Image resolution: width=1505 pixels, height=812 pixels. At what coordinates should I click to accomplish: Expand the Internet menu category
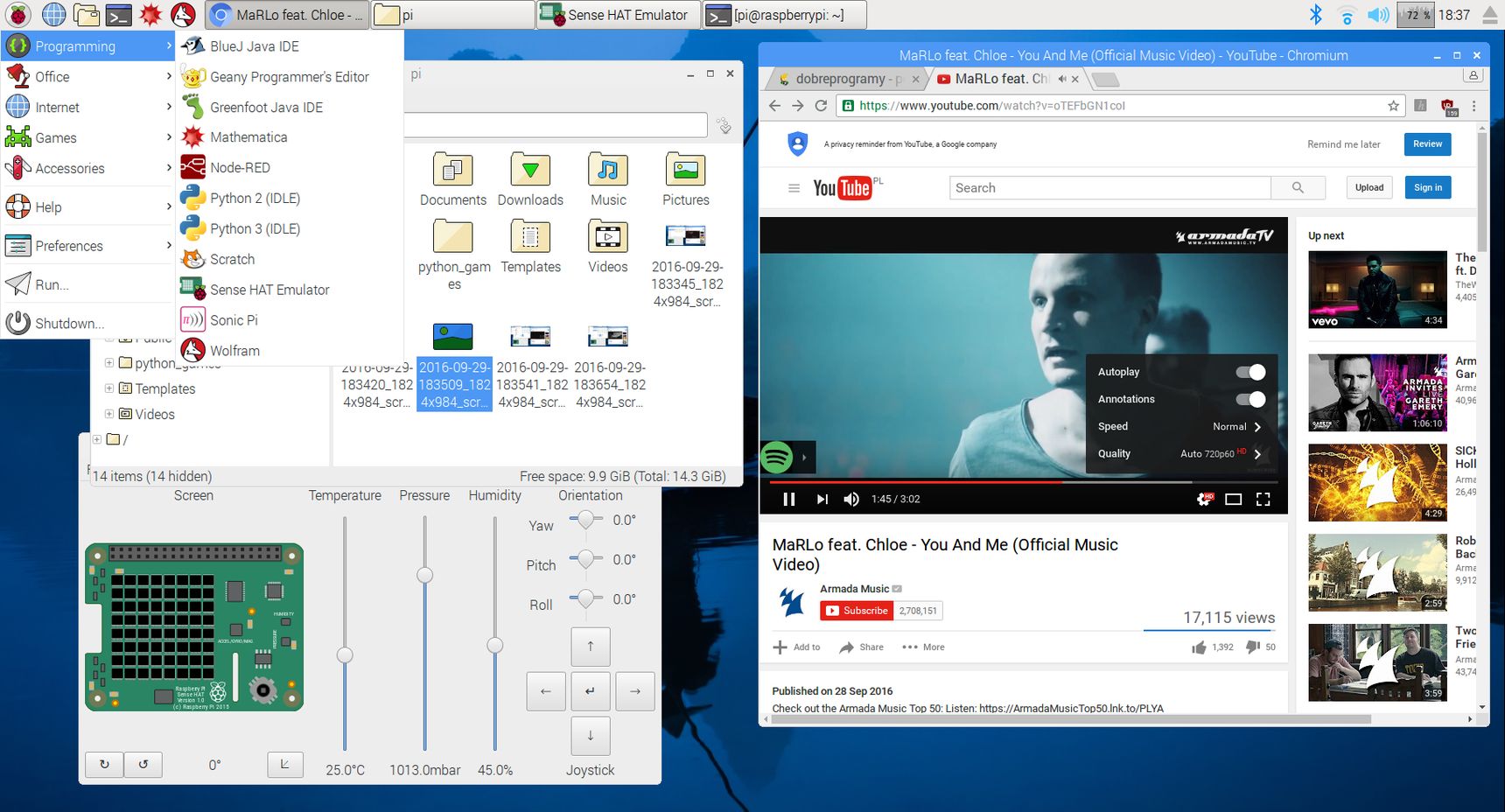(x=88, y=108)
